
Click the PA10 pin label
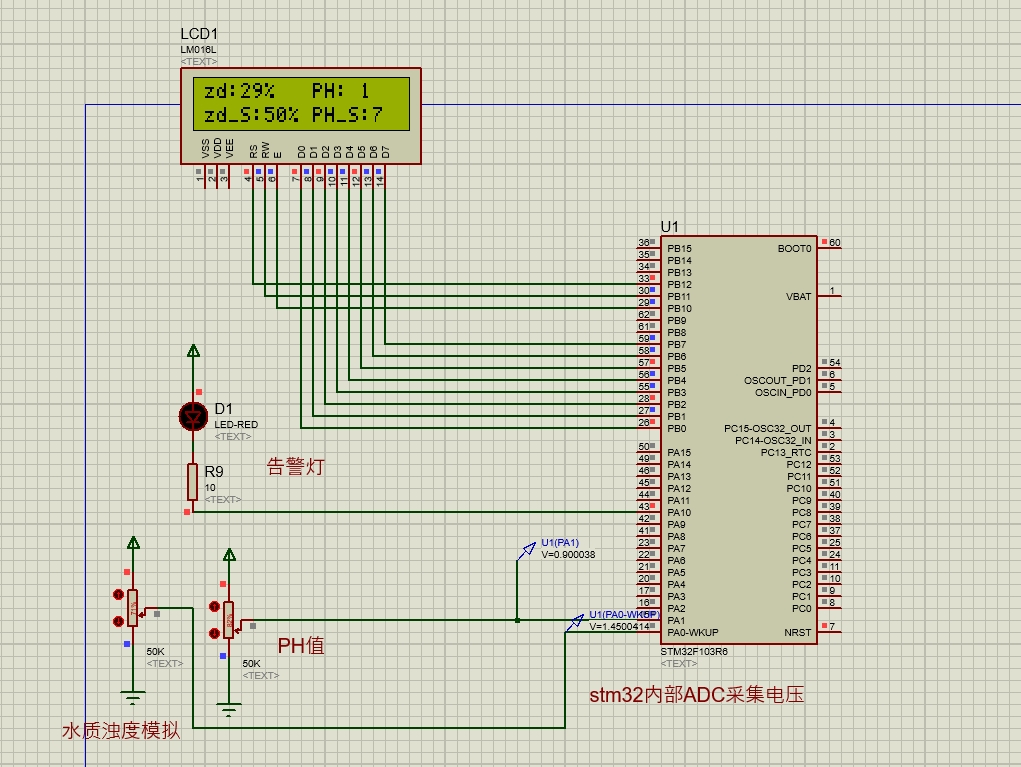pyautogui.click(x=679, y=512)
